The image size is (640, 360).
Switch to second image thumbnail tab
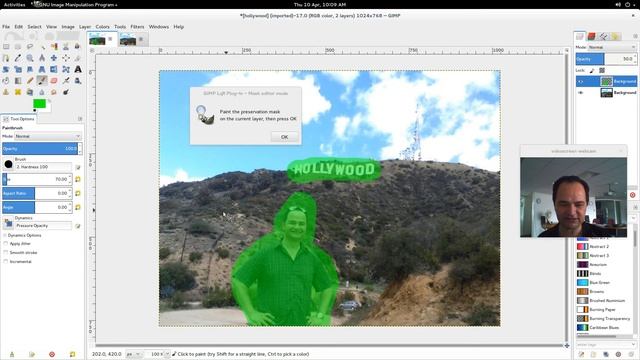[128, 40]
